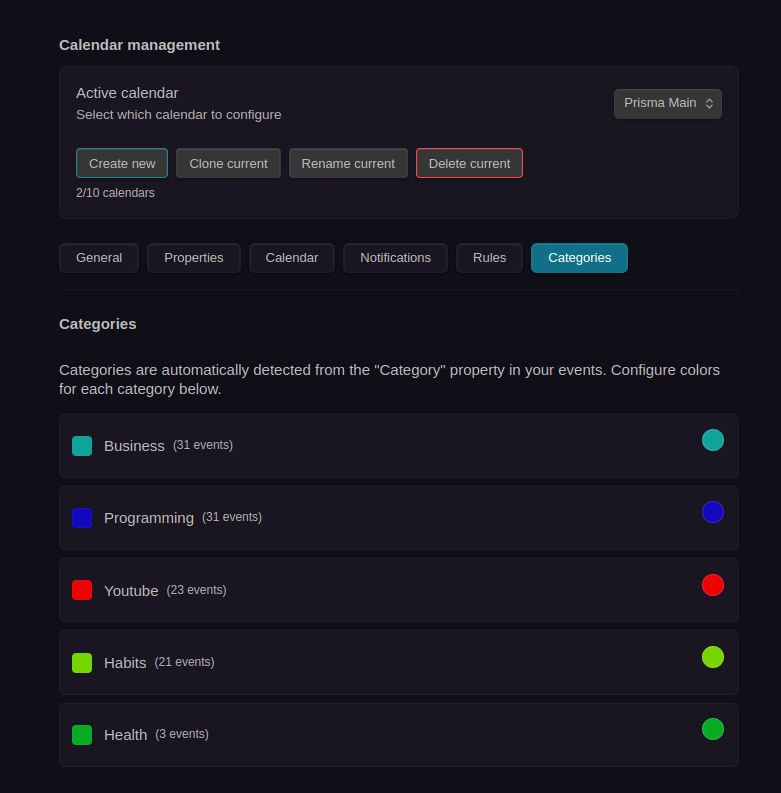Click the "(21 events)" count for Habits

[184, 662]
